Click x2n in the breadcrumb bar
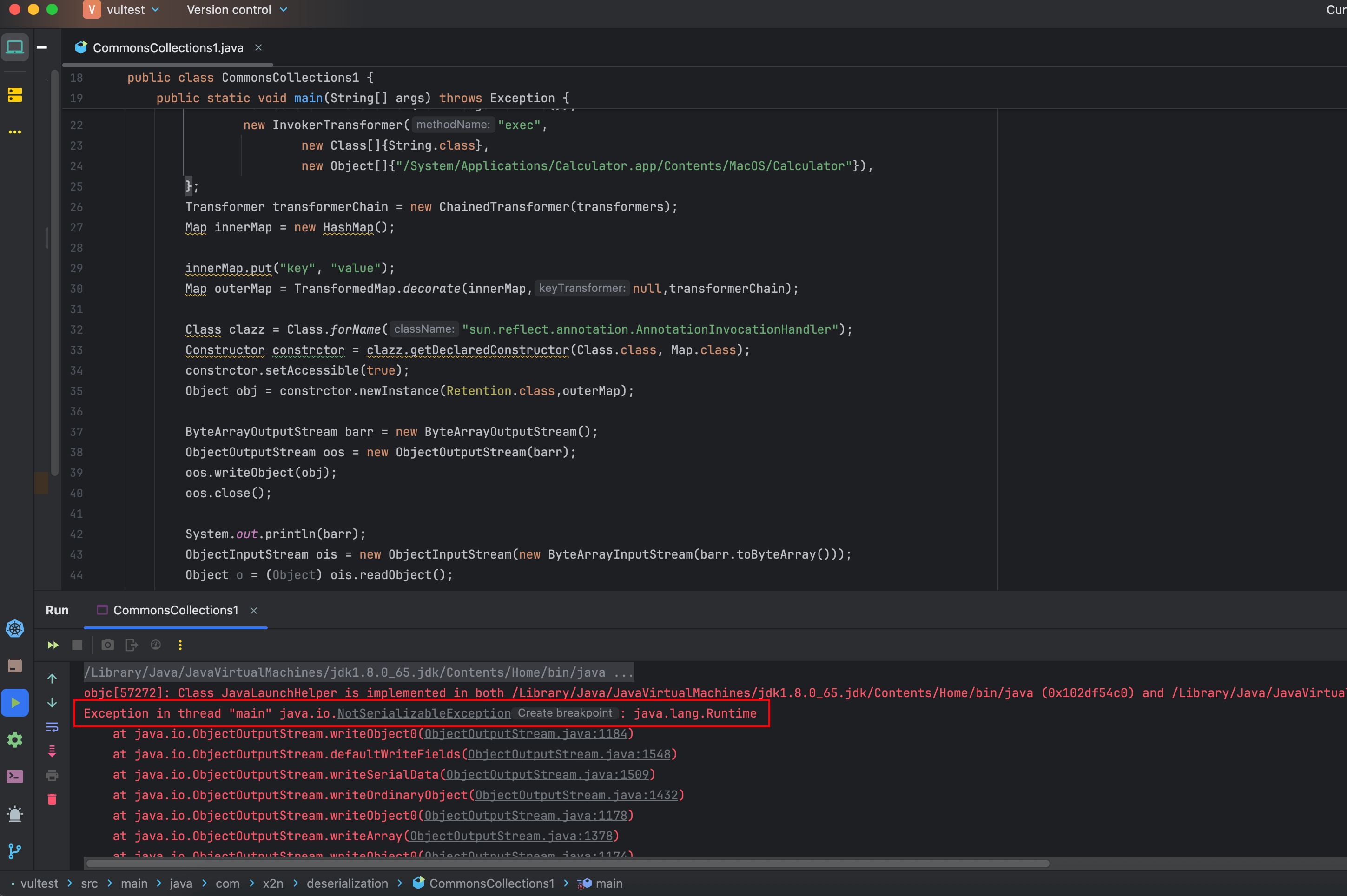This screenshot has height=896, width=1347. click(273, 883)
